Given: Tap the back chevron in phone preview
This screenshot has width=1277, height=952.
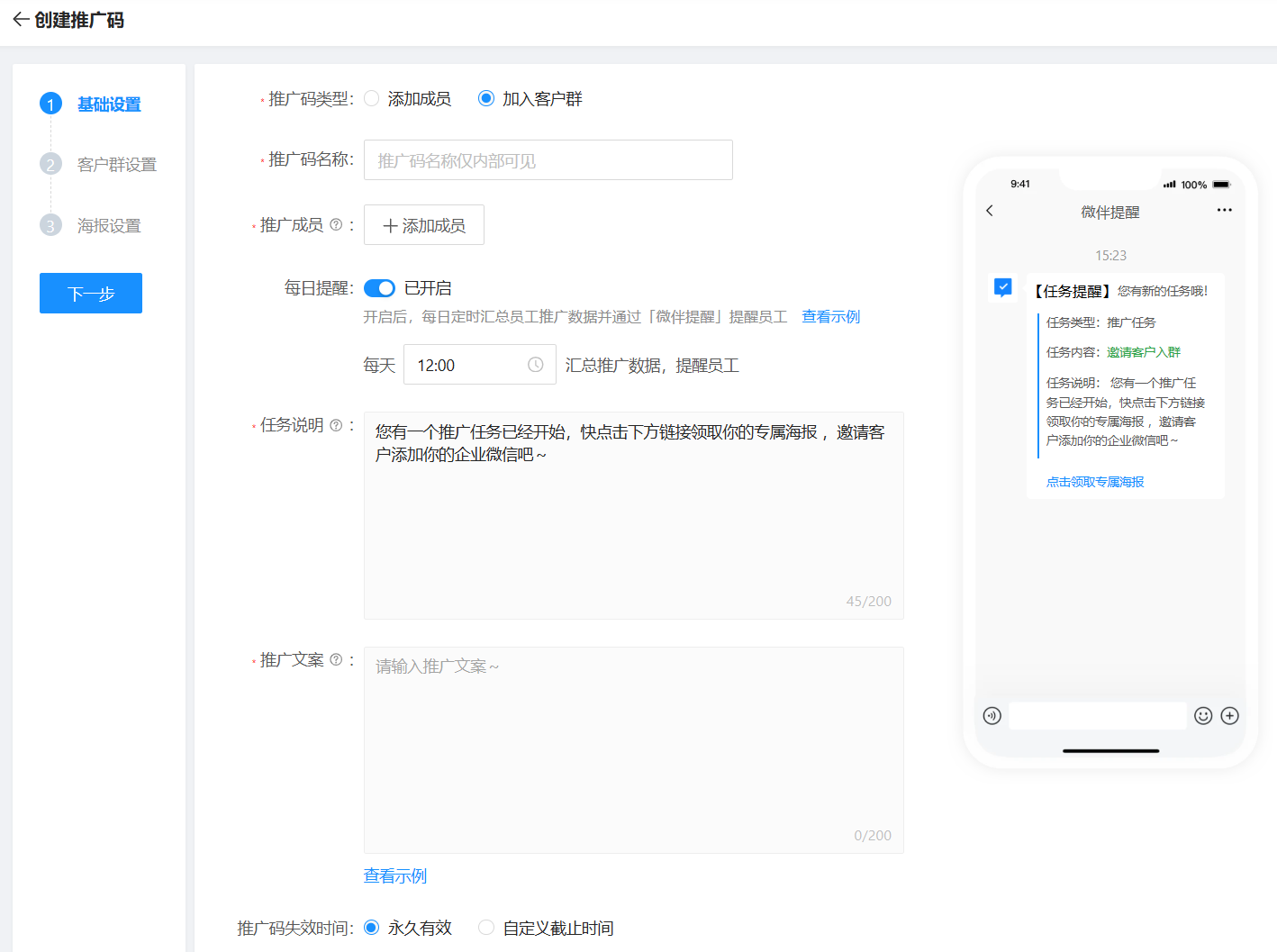Looking at the screenshot, I should 990,211.
